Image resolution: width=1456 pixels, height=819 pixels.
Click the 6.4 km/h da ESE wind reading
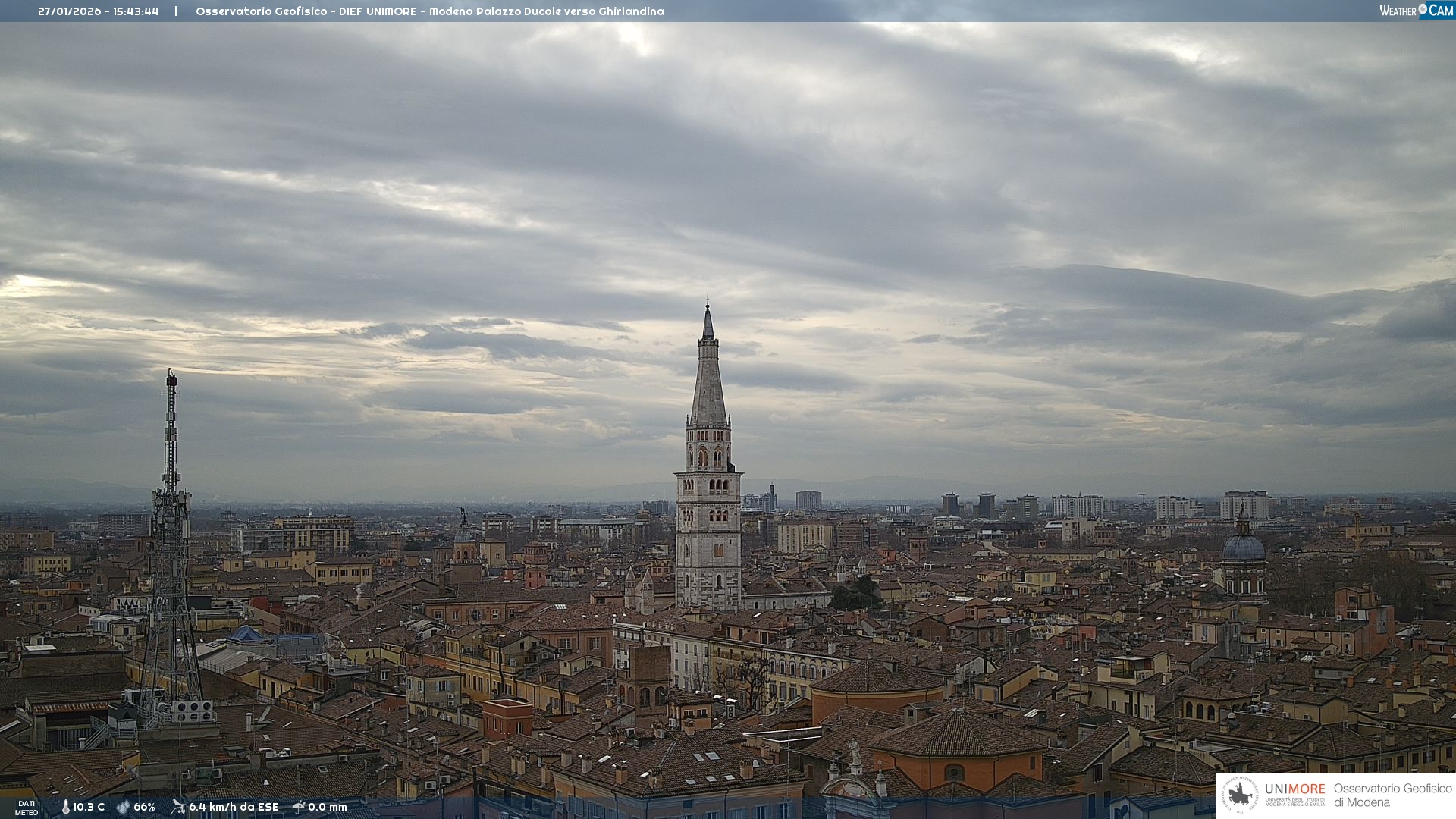pos(234,807)
